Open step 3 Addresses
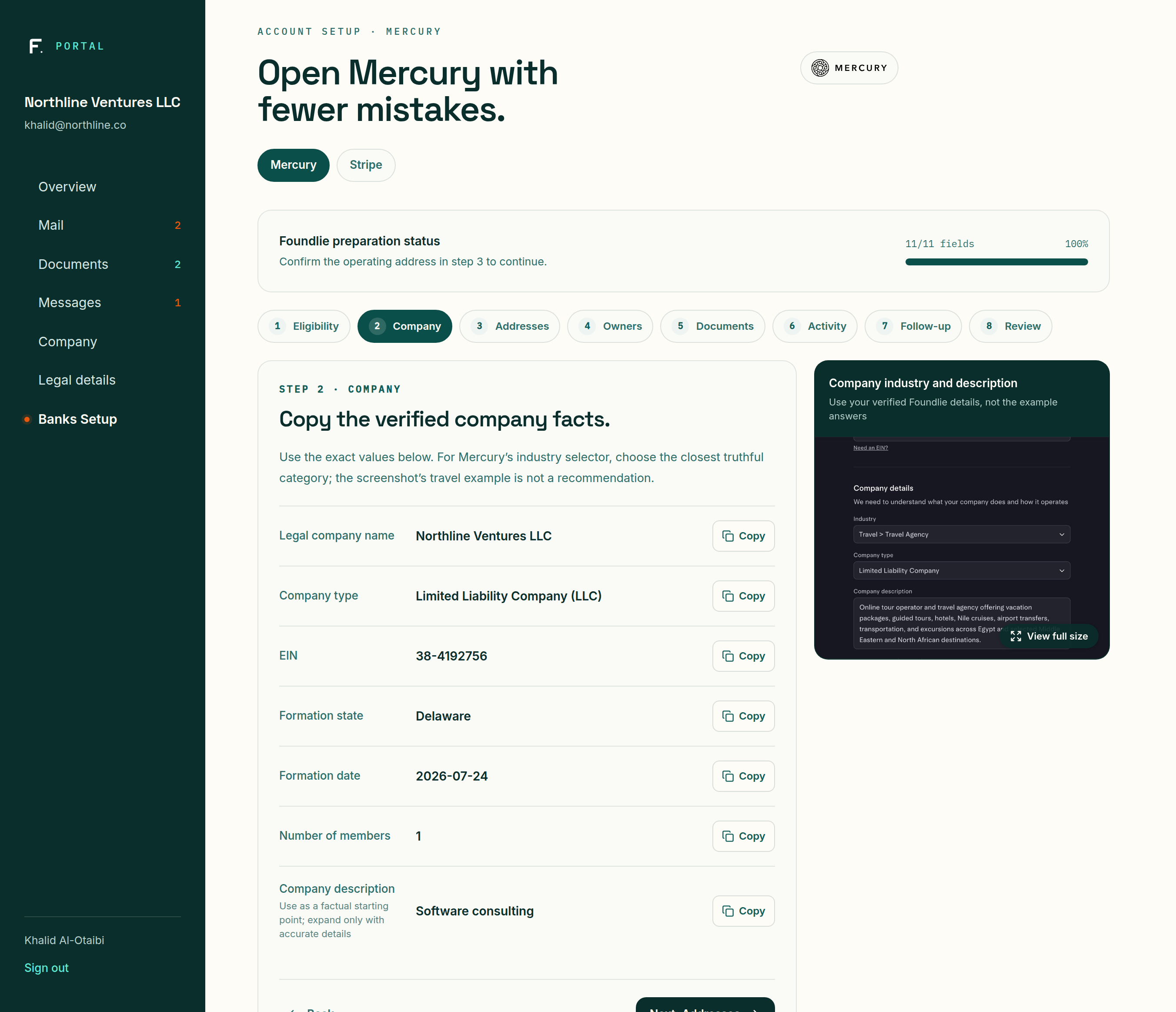The height and width of the screenshot is (1012, 1176). 510,326
